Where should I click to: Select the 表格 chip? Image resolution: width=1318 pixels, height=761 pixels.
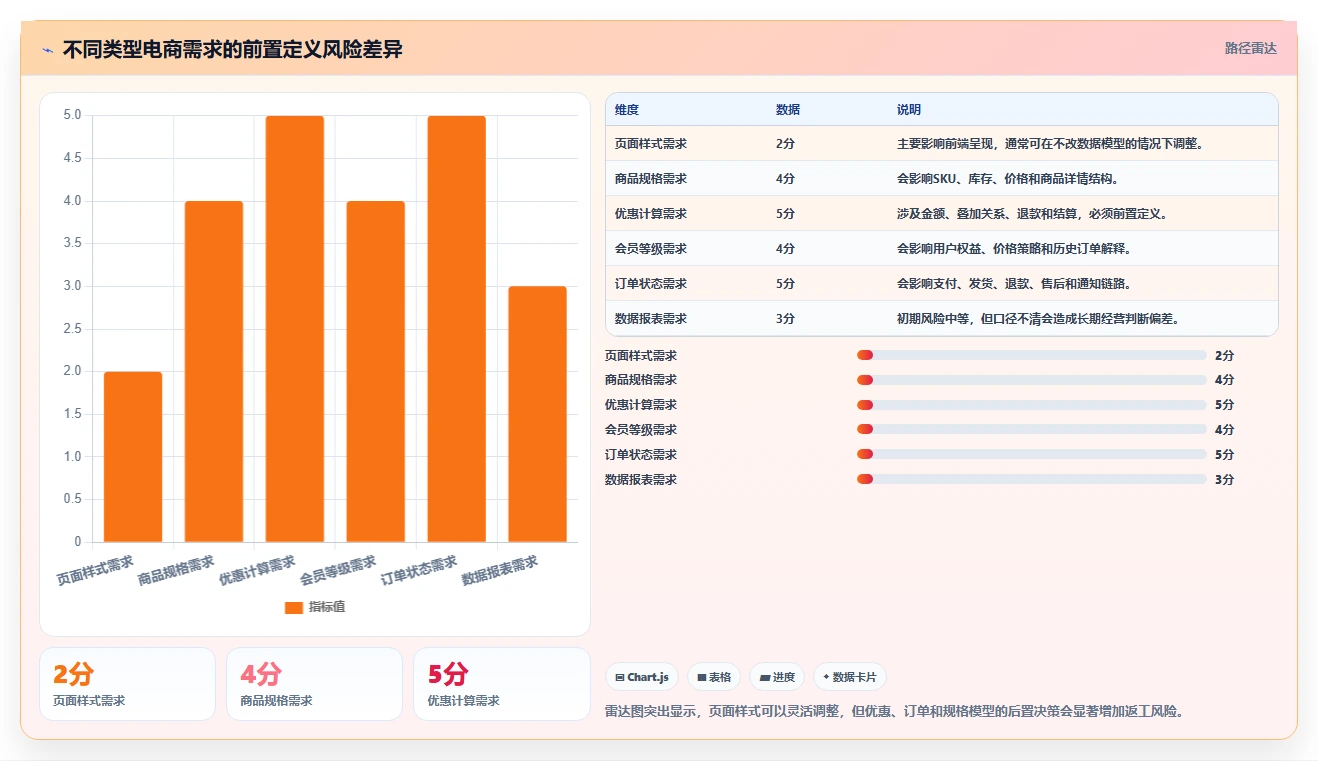coord(714,677)
